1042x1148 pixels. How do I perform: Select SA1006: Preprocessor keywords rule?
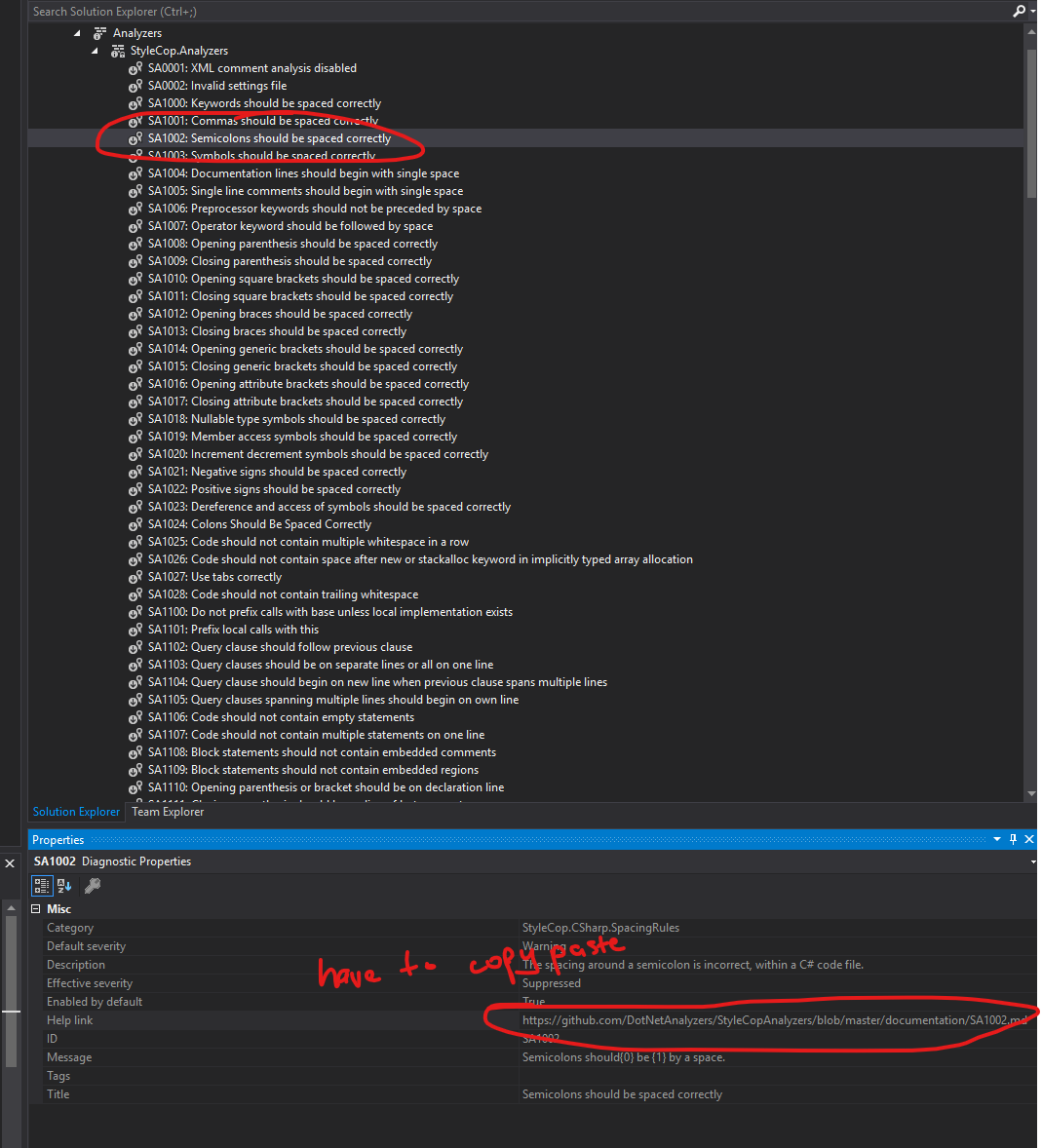point(315,209)
